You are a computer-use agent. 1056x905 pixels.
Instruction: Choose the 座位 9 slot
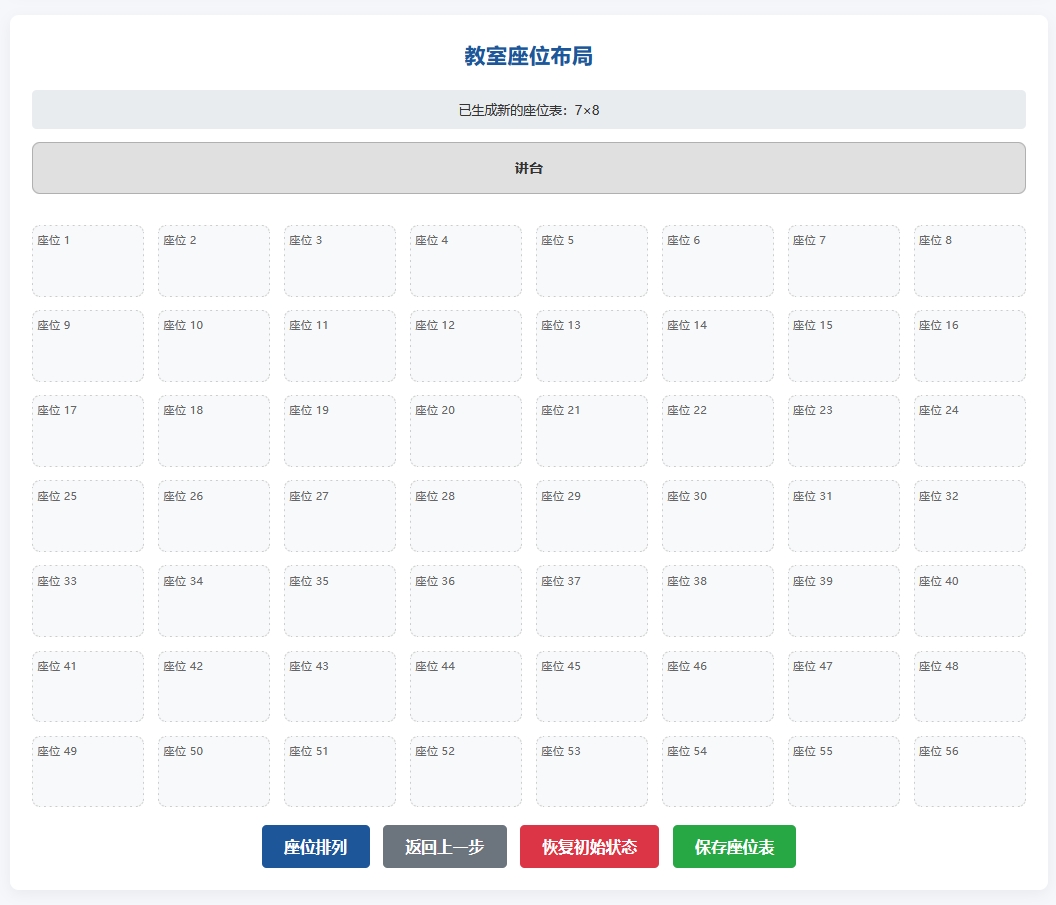point(88,346)
